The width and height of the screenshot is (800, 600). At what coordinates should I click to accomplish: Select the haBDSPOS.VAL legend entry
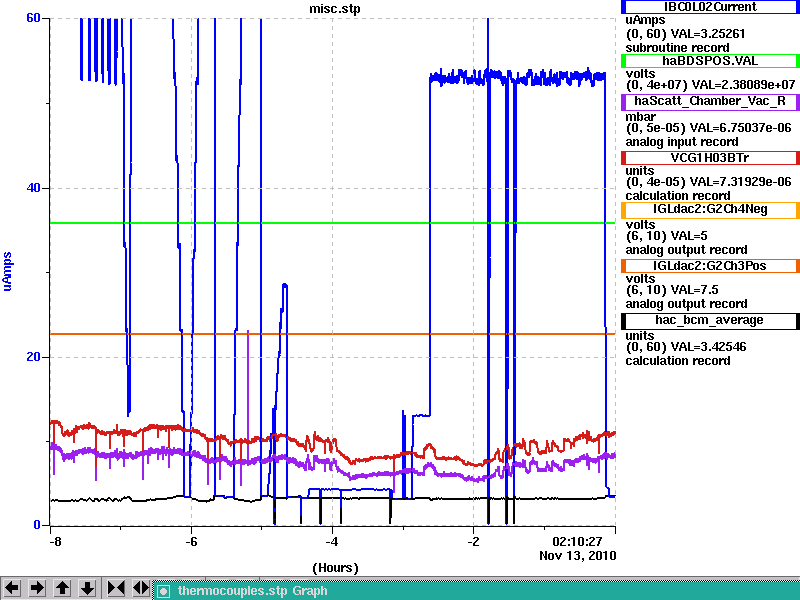pos(710,61)
